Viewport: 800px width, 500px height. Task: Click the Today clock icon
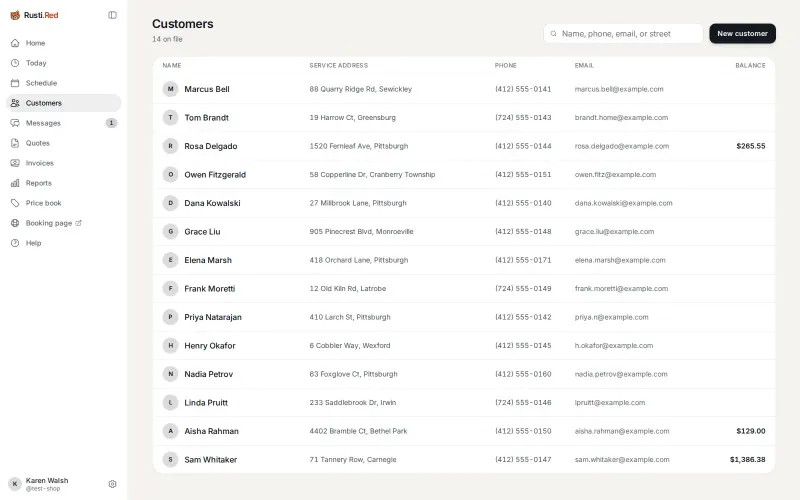[15, 63]
